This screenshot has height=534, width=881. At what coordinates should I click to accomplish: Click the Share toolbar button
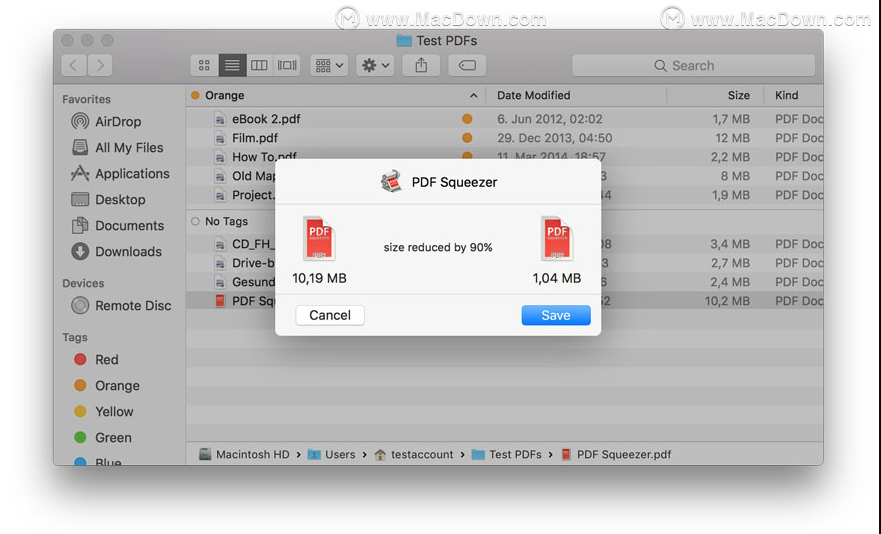click(x=421, y=65)
